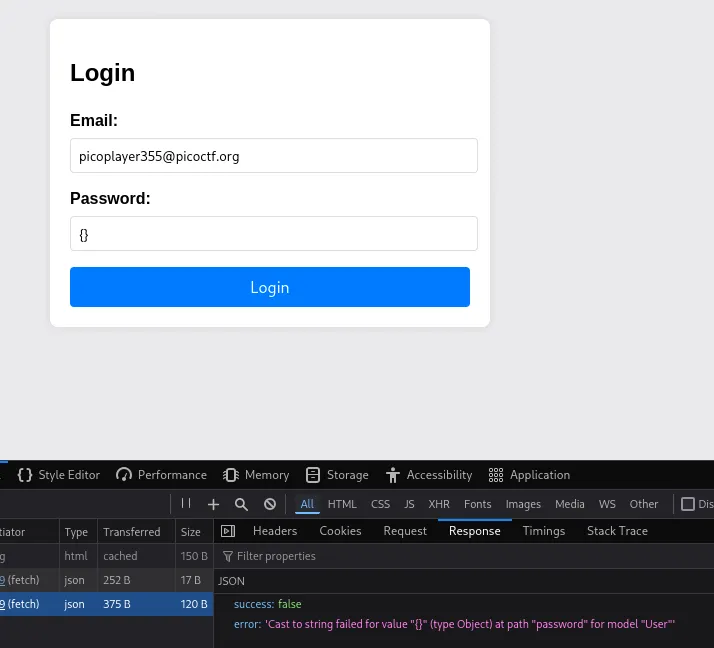714x648 pixels.
Task: Click the blue Login button
Action: 270,287
